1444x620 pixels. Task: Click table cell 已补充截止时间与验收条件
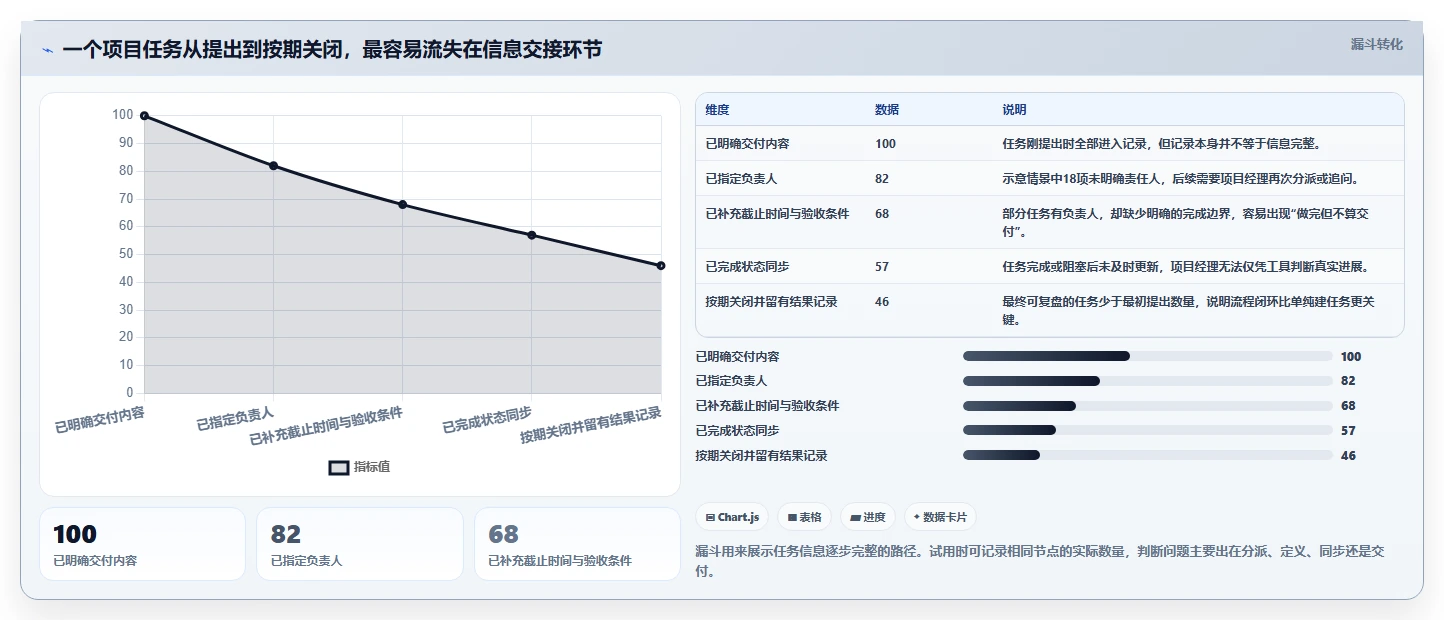click(x=777, y=214)
